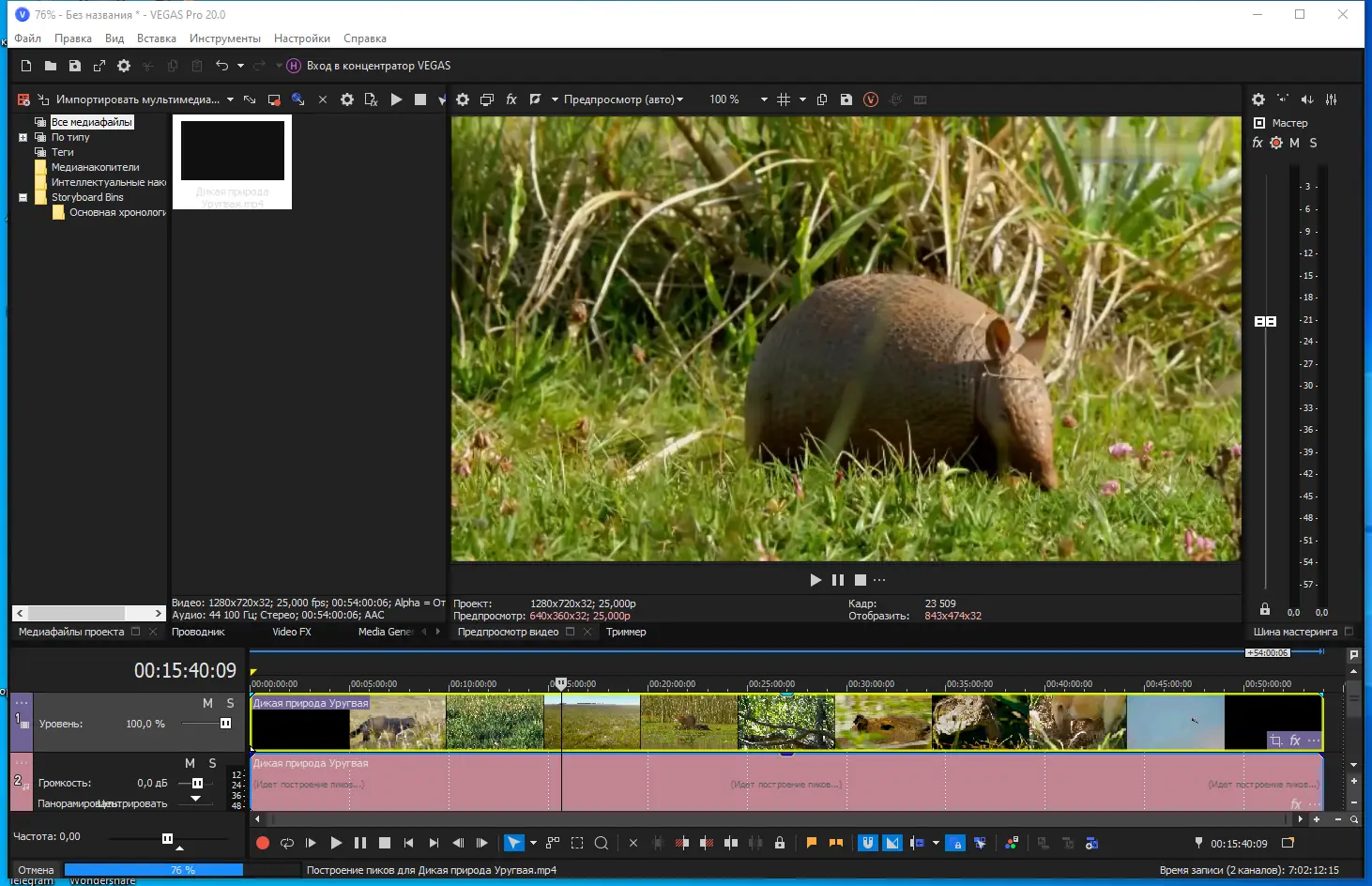Click the Отмена button in status bar
Viewport: 1372px width, 886px height.
(36, 870)
